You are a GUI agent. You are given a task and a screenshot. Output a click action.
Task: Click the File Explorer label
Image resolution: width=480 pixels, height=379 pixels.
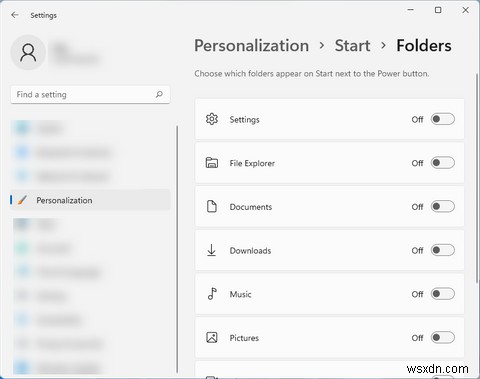point(252,163)
